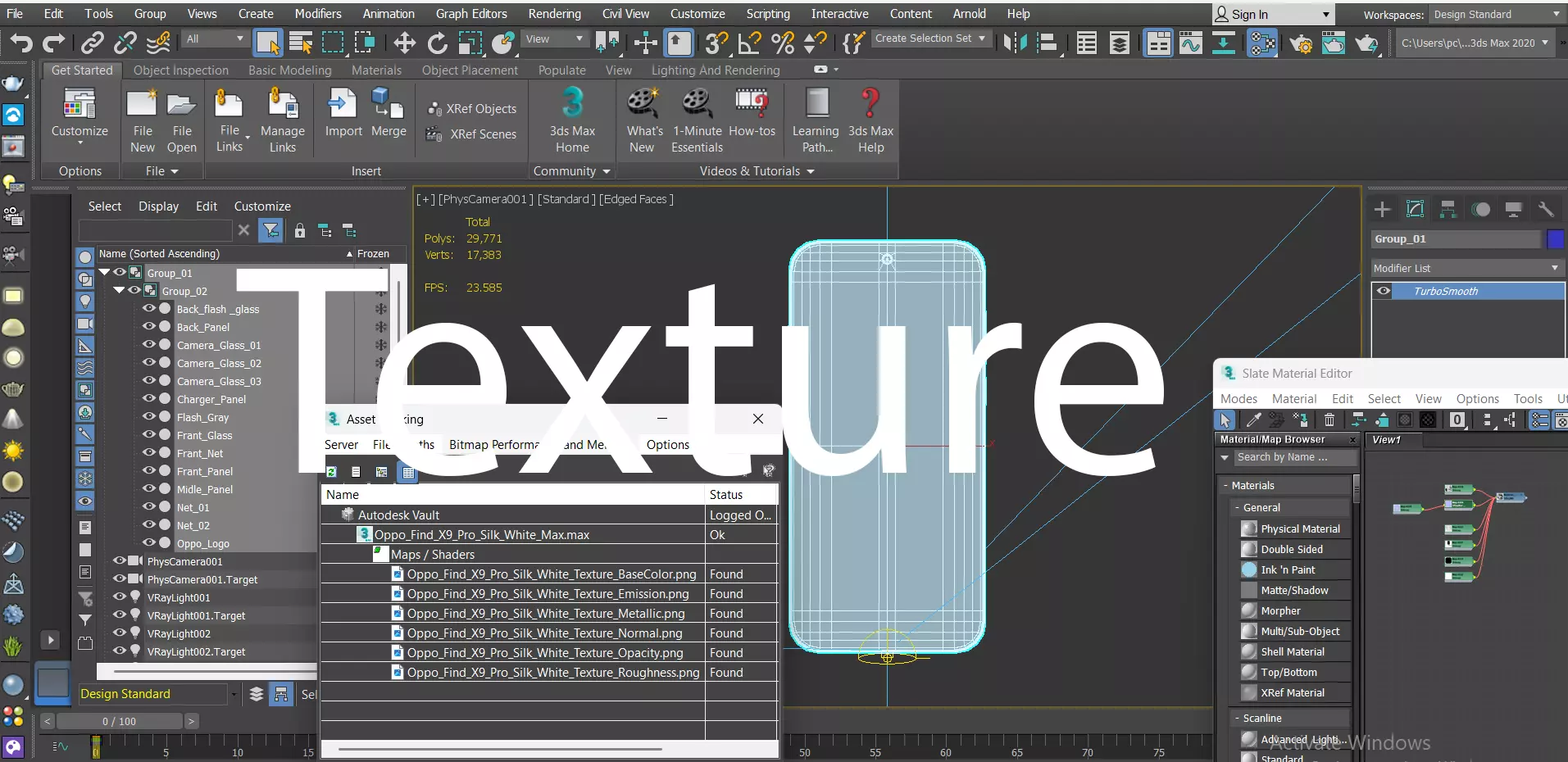Select the Texture_Normal.png row in Asset Tracking
The width and height of the screenshot is (1568, 762).
[x=548, y=633]
